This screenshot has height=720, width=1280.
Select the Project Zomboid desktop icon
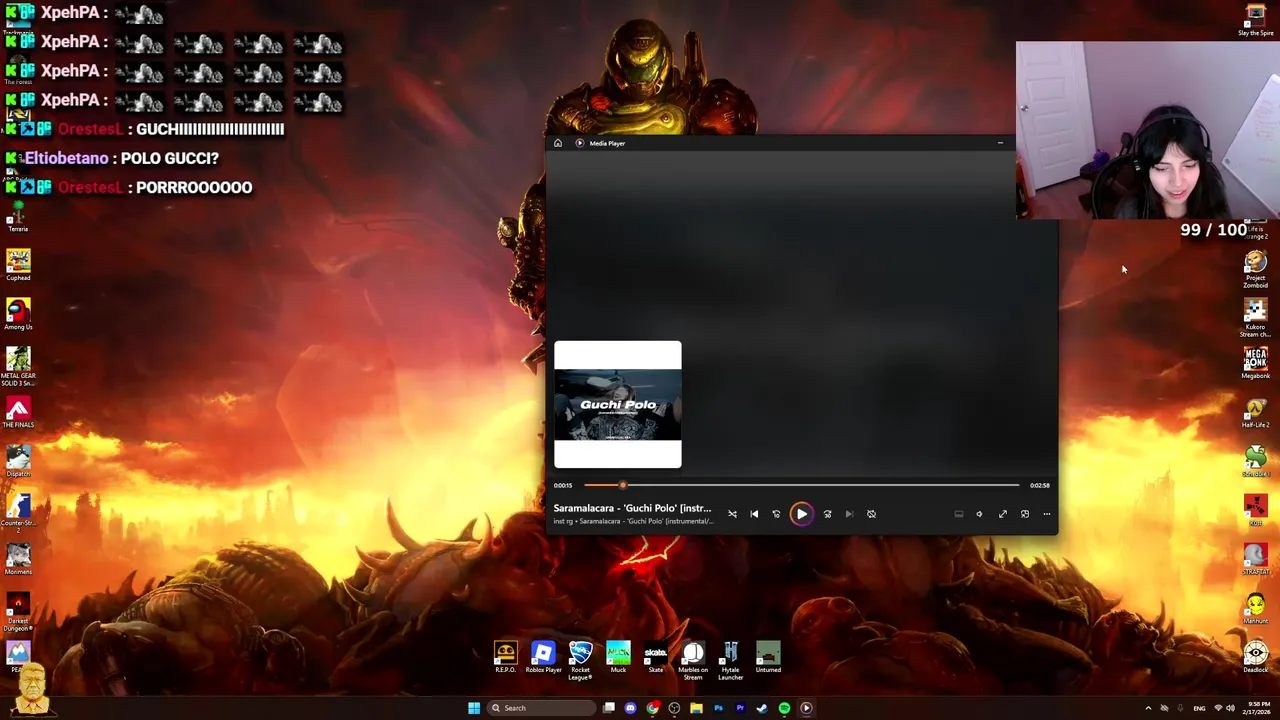[1255, 269]
